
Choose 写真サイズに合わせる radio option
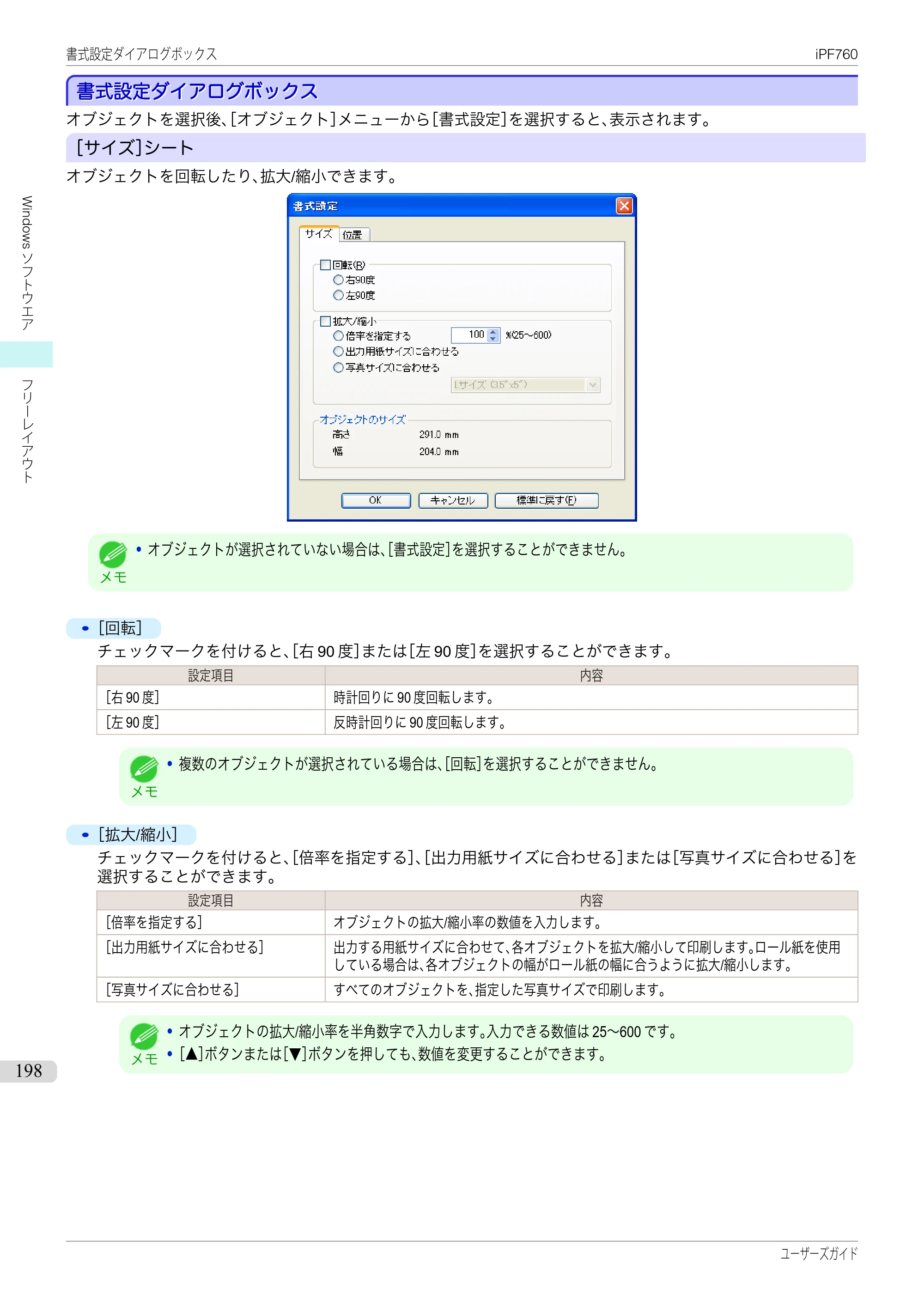(x=338, y=367)
